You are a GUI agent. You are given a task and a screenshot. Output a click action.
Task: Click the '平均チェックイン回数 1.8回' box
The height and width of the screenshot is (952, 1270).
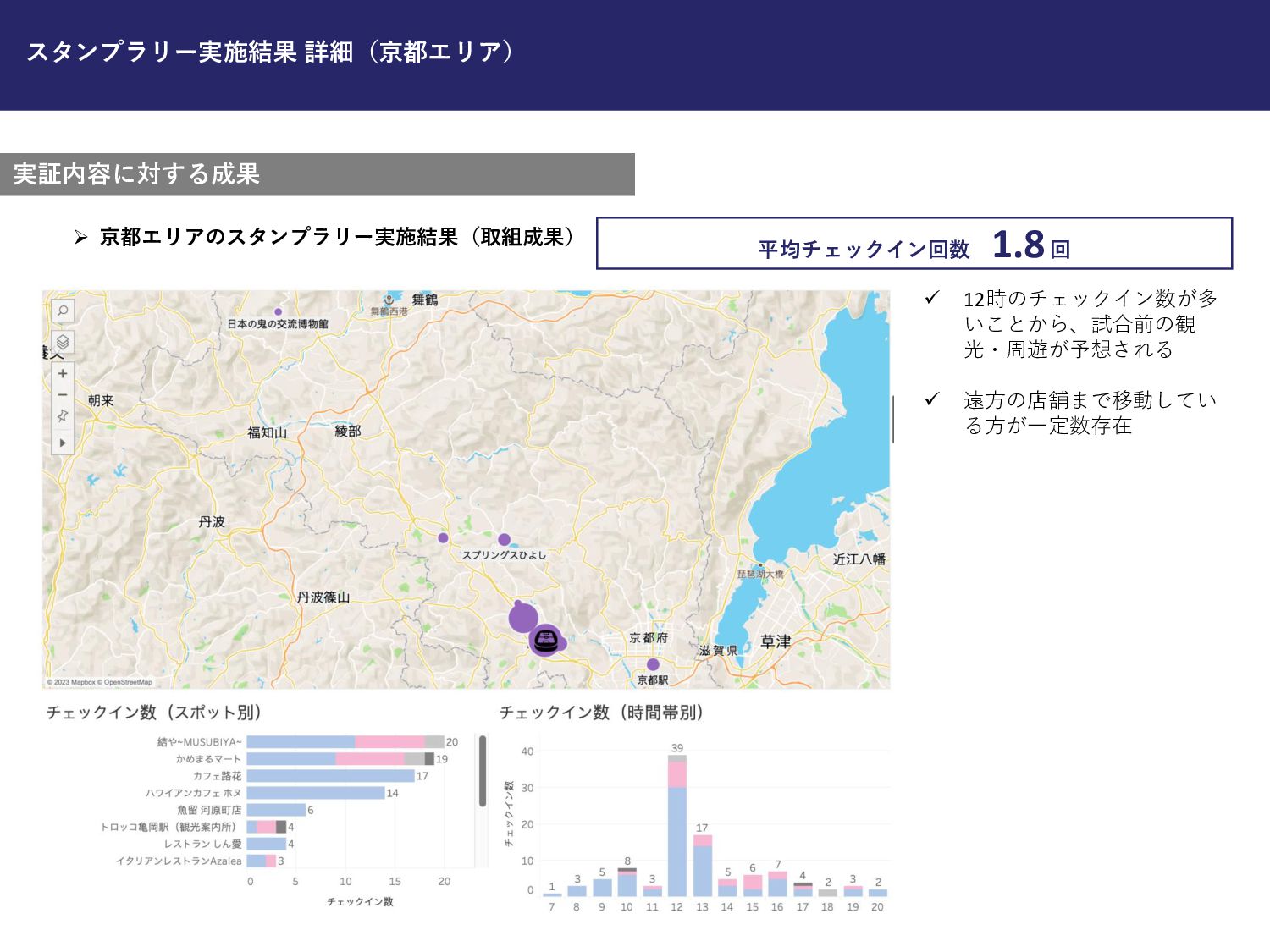pos(914,244)
